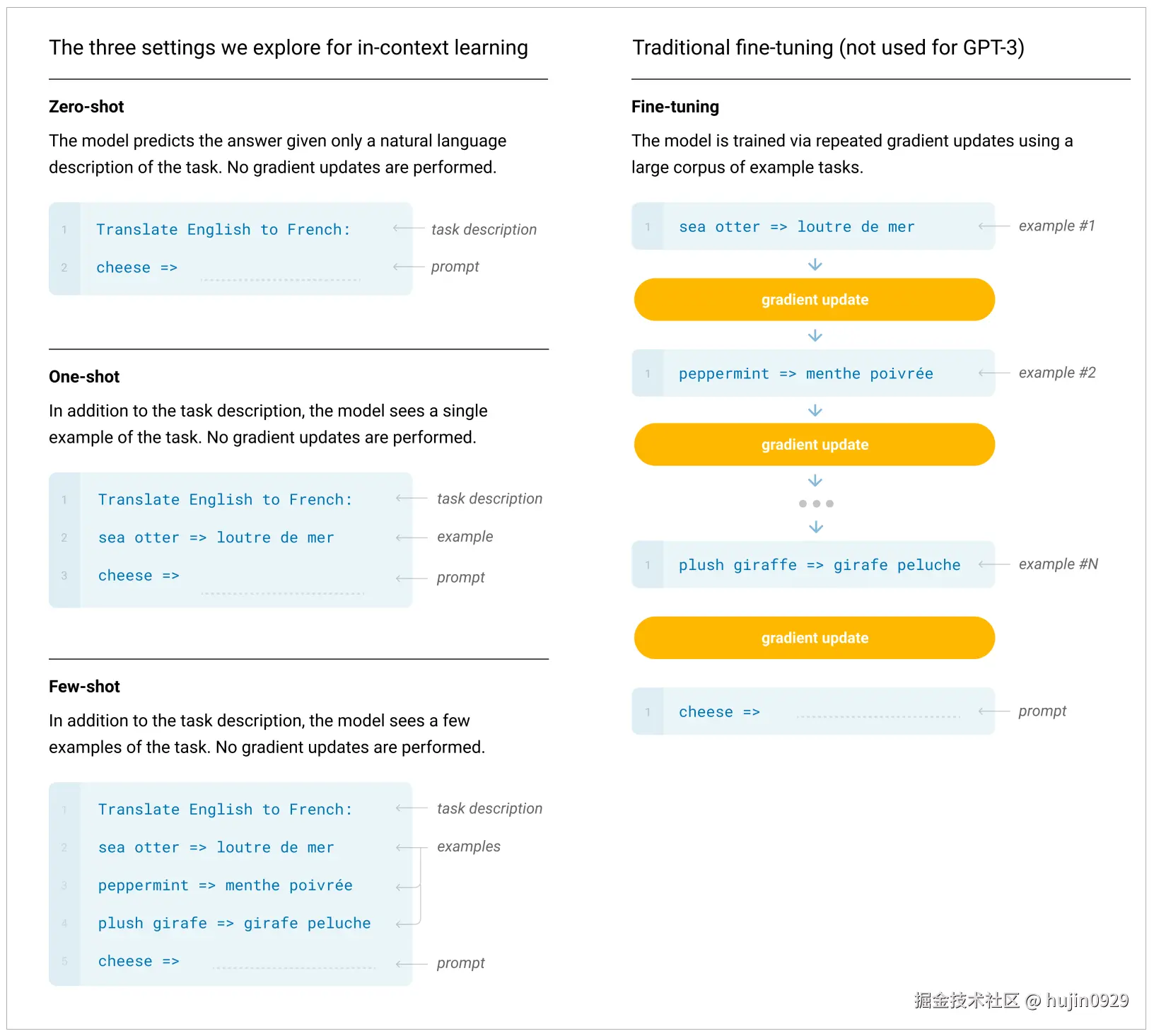The width and height of the screenshot is (1154, 1036).
Task: Click the arrow pointing to 'example #1' line
Action: (x=993, y=226)
